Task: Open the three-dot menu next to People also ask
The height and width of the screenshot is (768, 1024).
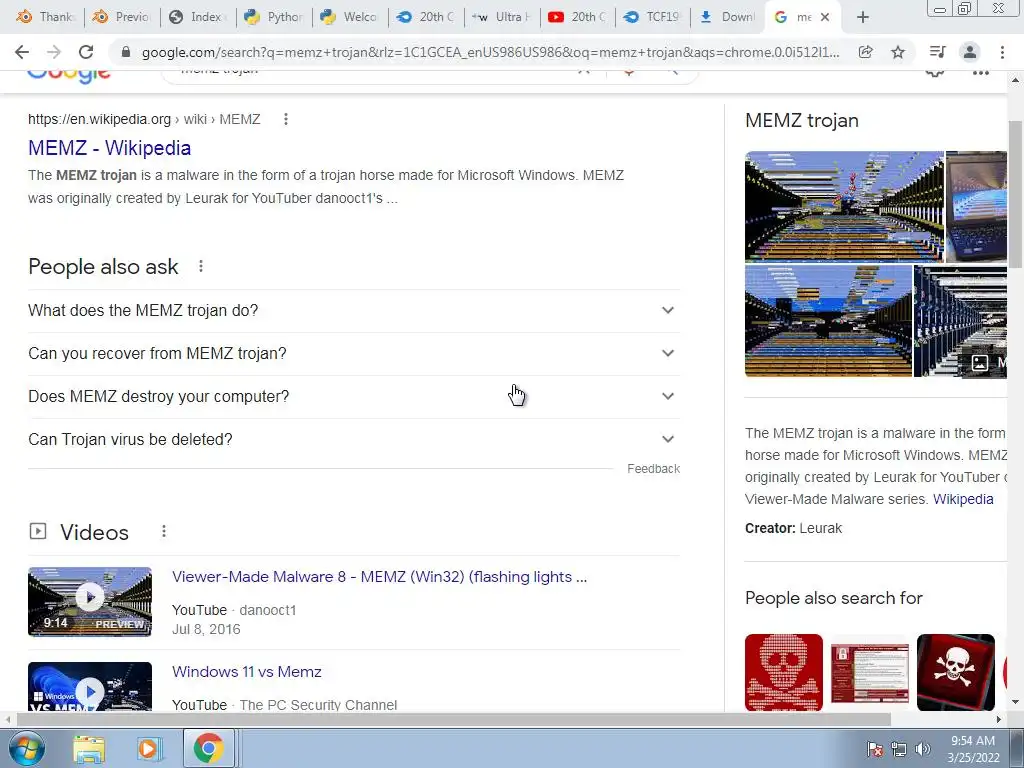Action: point(201,266)
